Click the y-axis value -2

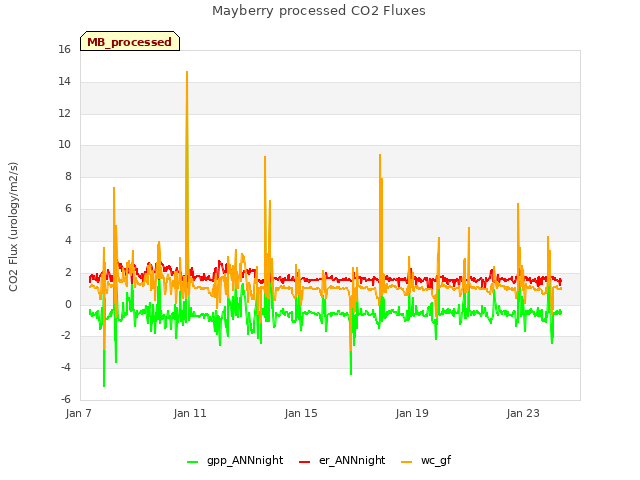tap(66, 336)
